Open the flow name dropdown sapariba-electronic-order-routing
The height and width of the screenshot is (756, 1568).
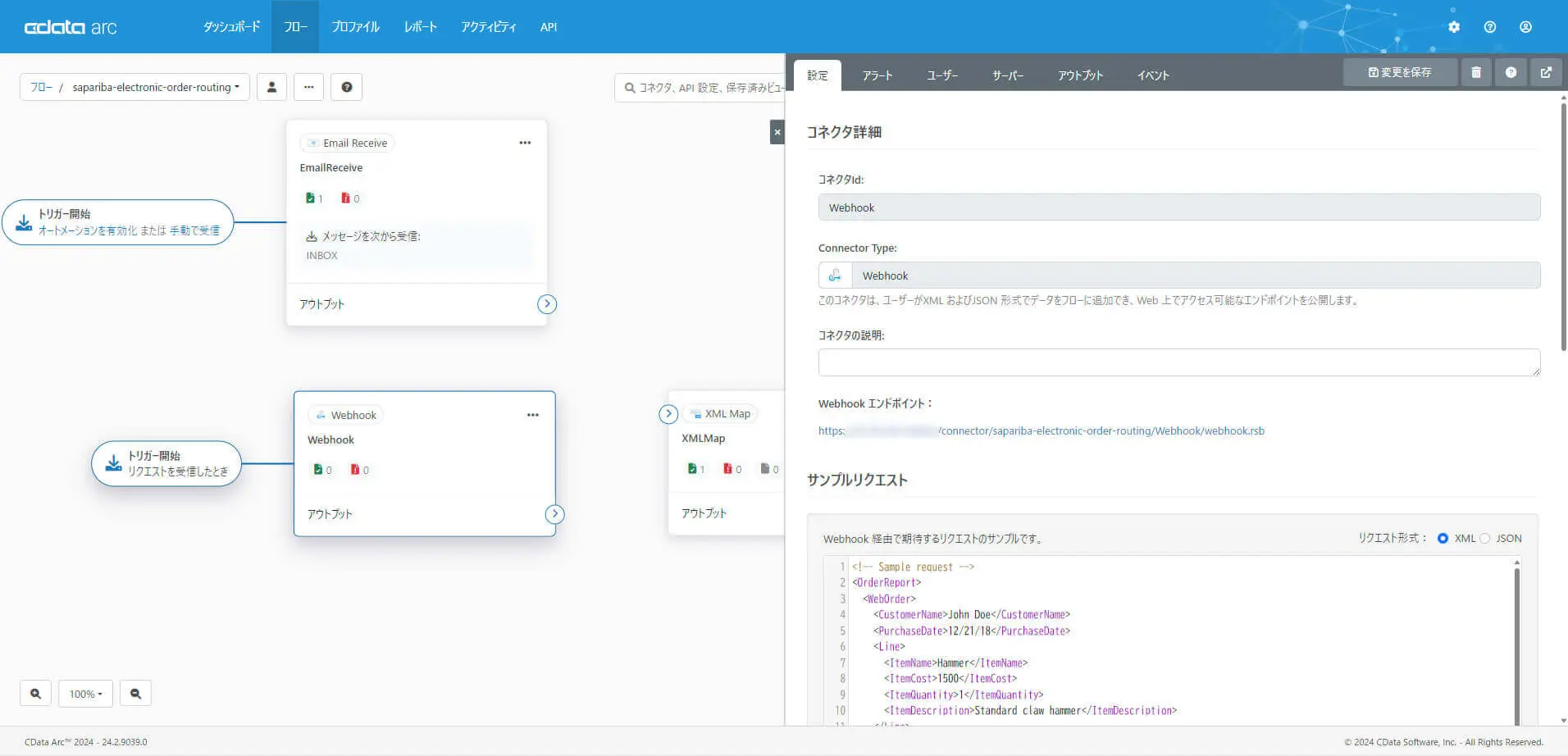click(x=156, y=87)
